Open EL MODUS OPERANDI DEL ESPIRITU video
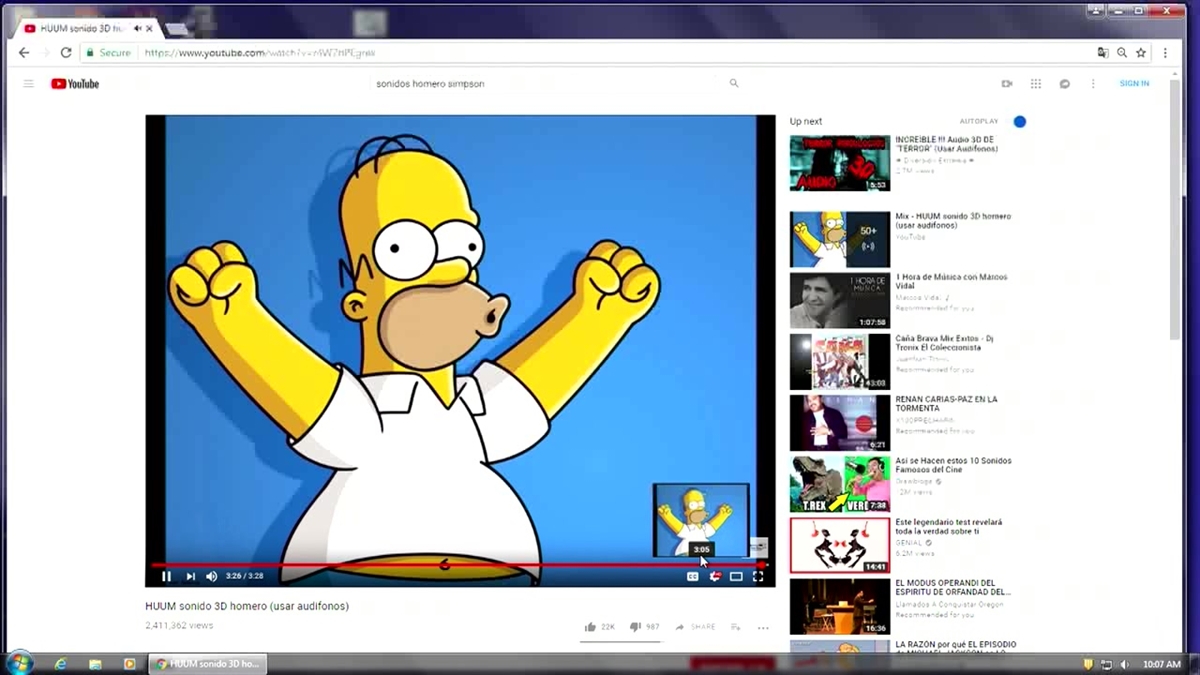Screen dimensions: 1200x675 (840, 606)
